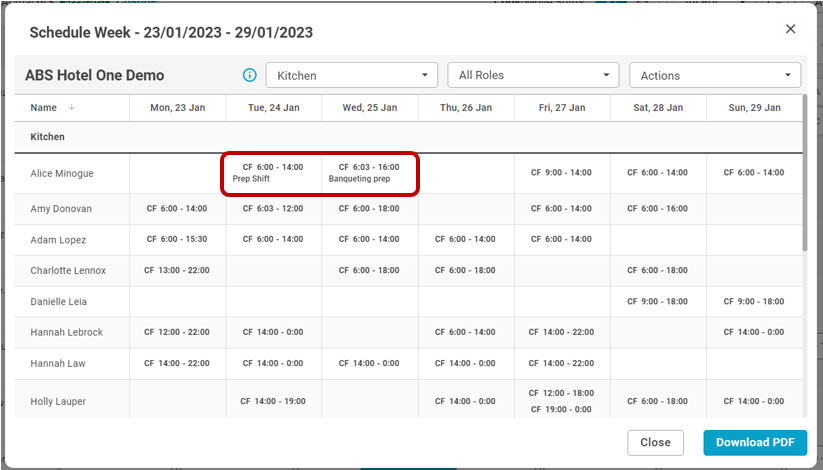Close the Schedule Week dialog with X

[x=790, y=29]
